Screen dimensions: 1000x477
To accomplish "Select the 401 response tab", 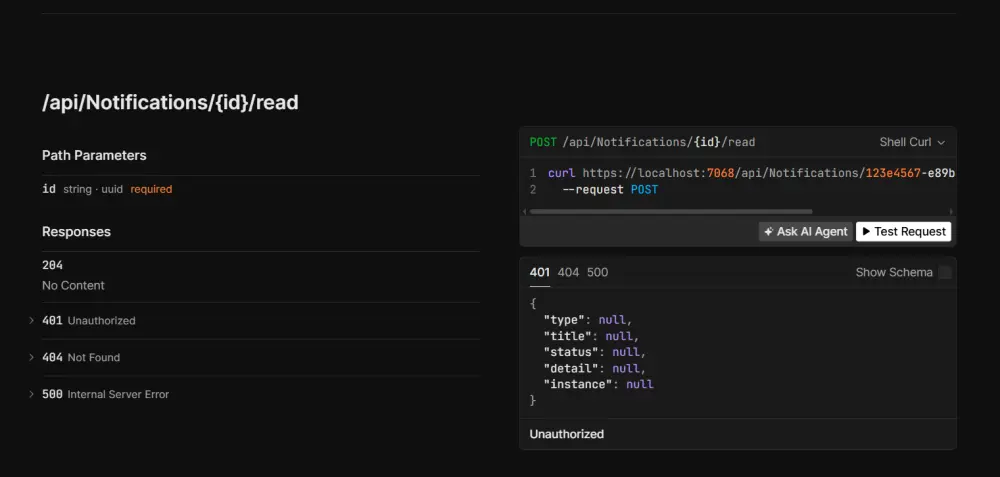I will (540, 272).
